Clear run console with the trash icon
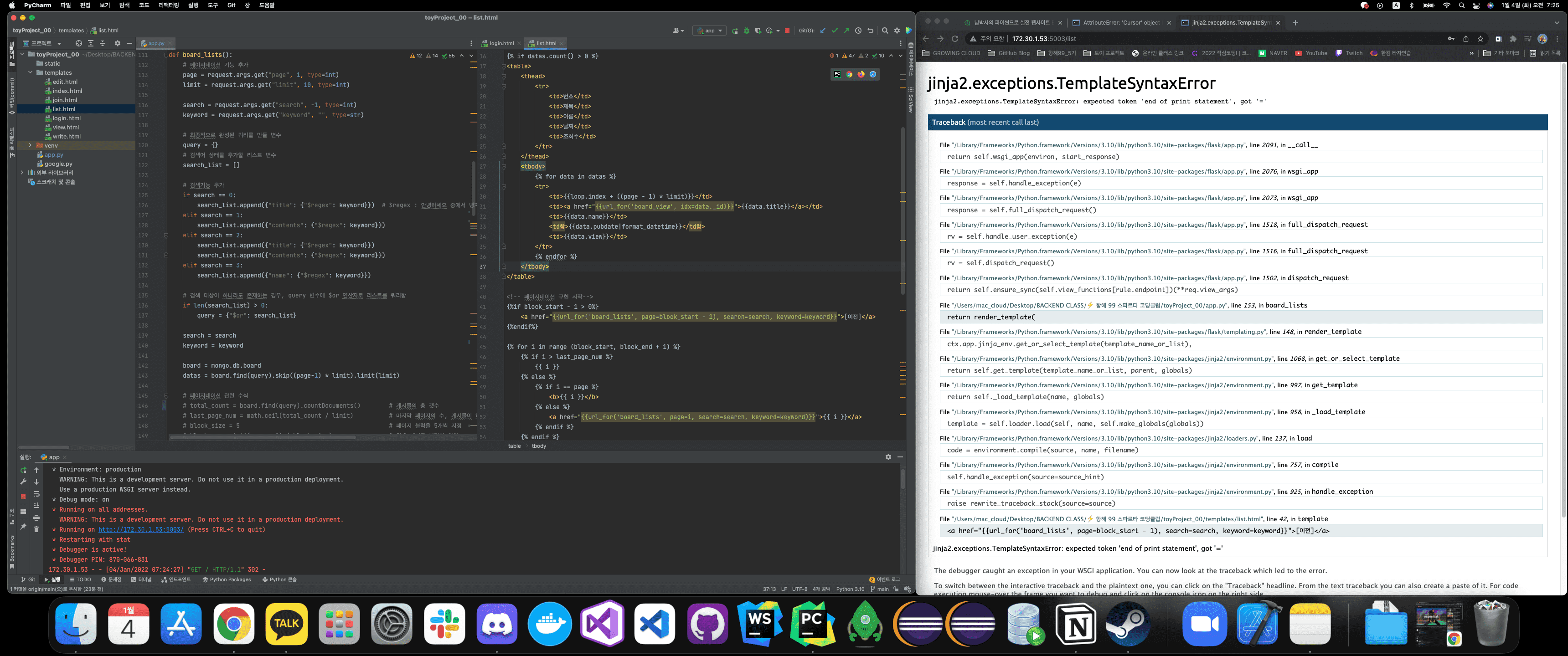 coord(36,529)
